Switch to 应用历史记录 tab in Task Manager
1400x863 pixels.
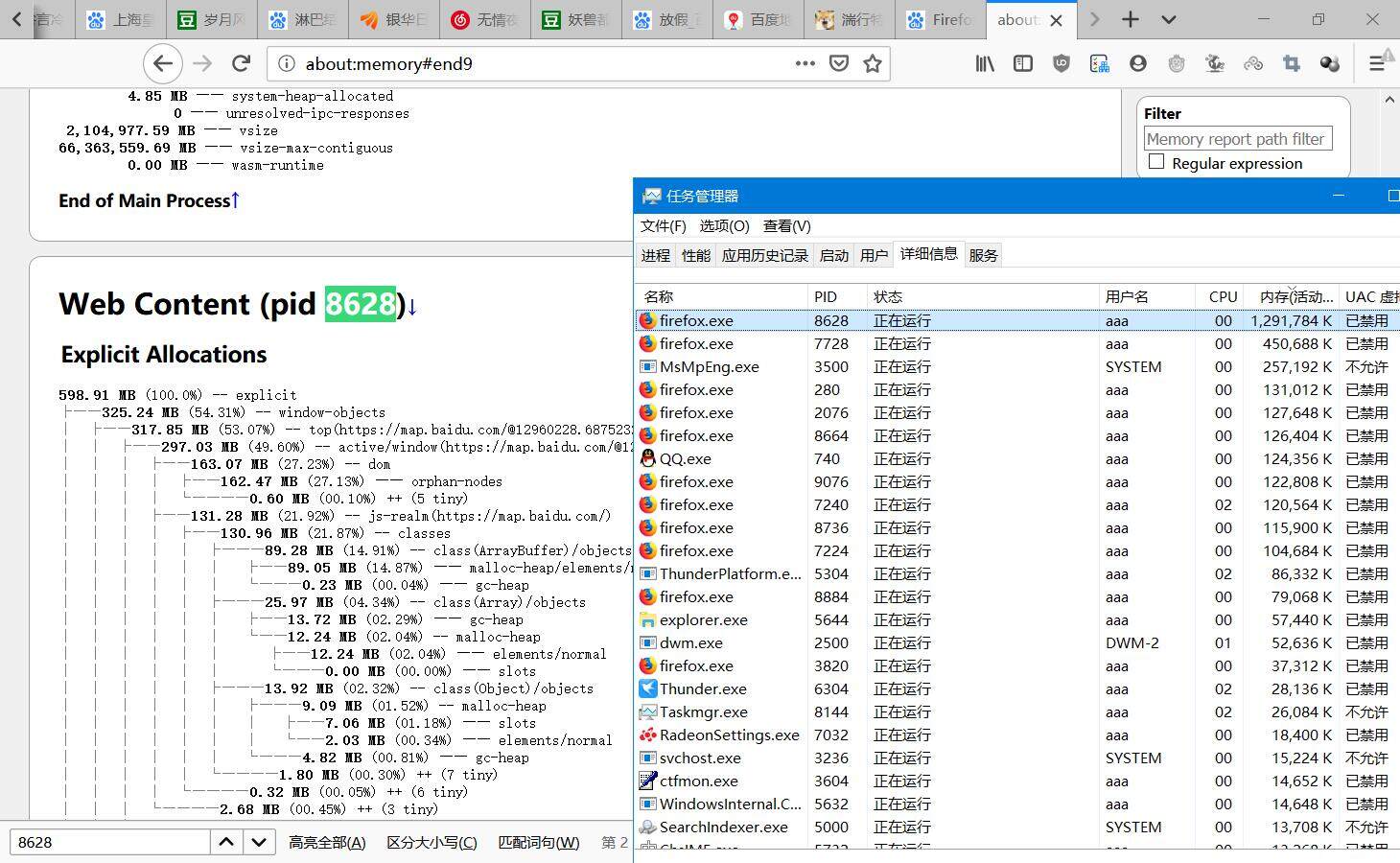(x=765, y=255)
